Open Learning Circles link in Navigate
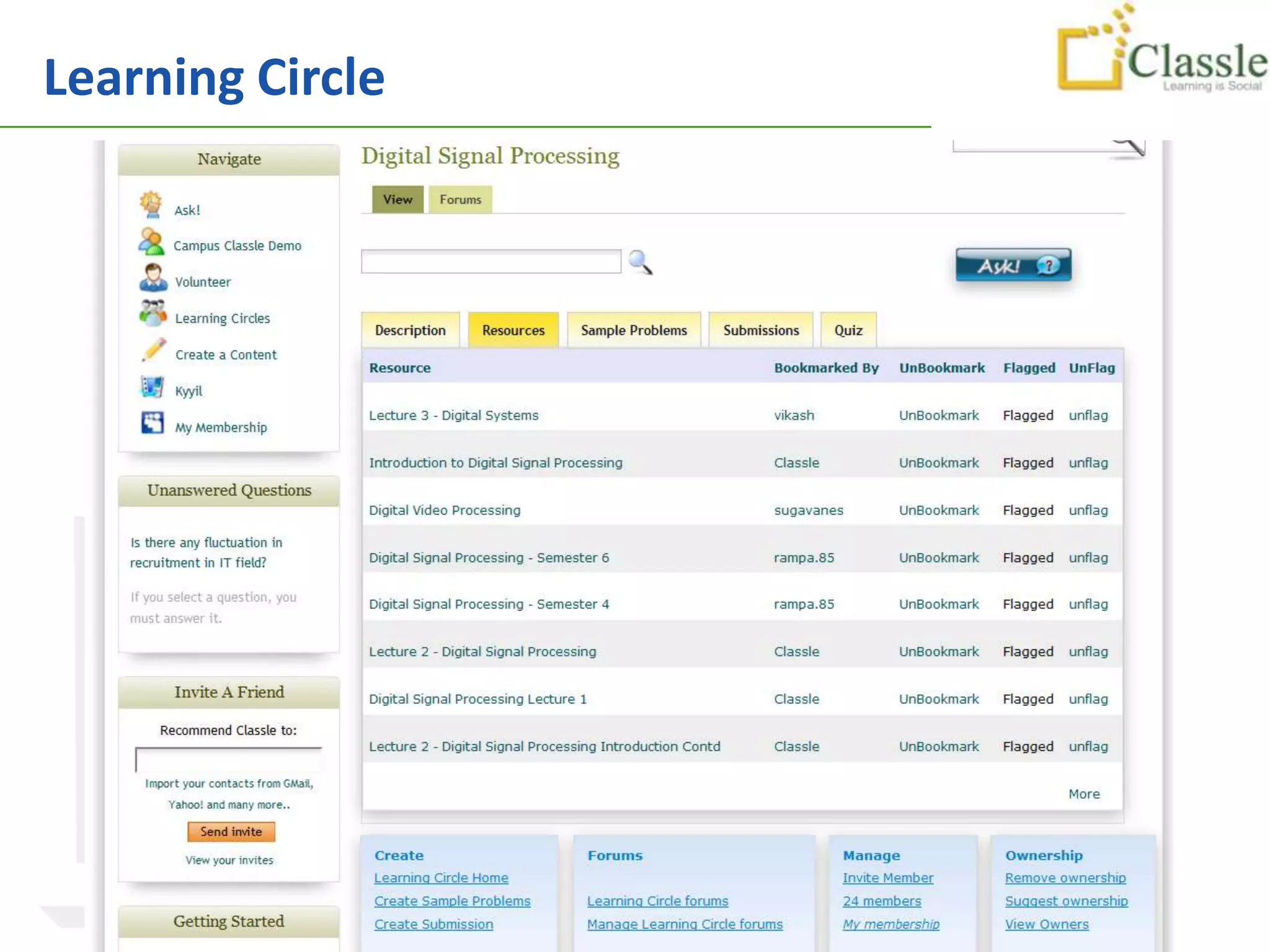The width and height of the screenshot is (1270, 952). pos(223,319)
